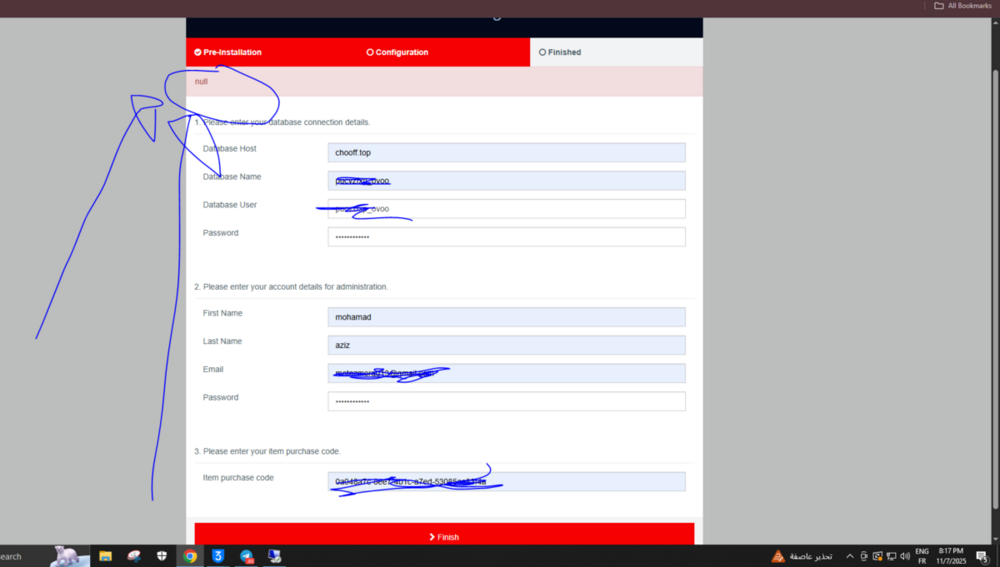Screen dimensions: 1000x567
Task: Click the Google Chrome taskbar icon
Action: [190, 556]
